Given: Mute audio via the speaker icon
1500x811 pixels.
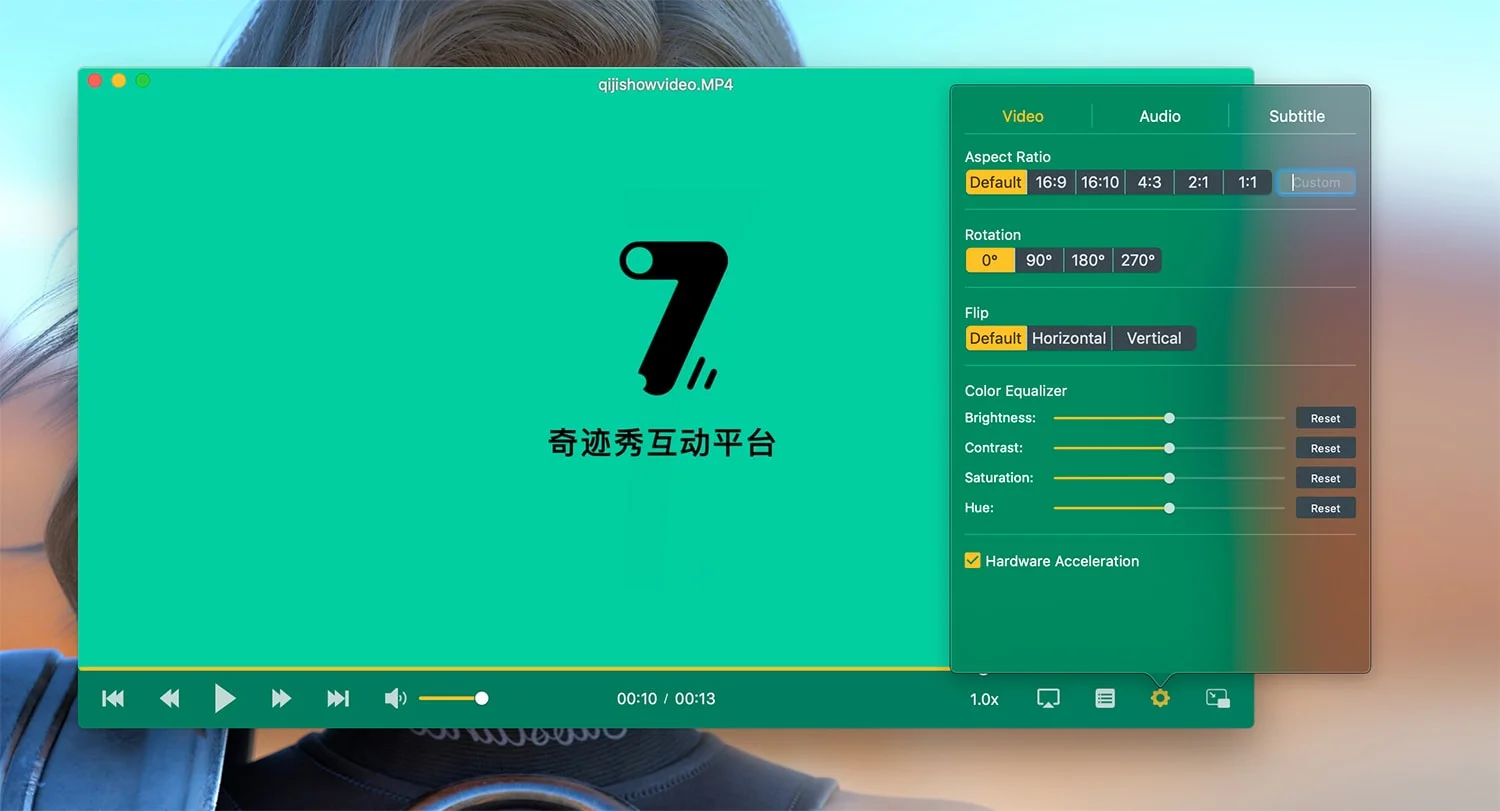Looking at the screenshot, I should [395, 698].
